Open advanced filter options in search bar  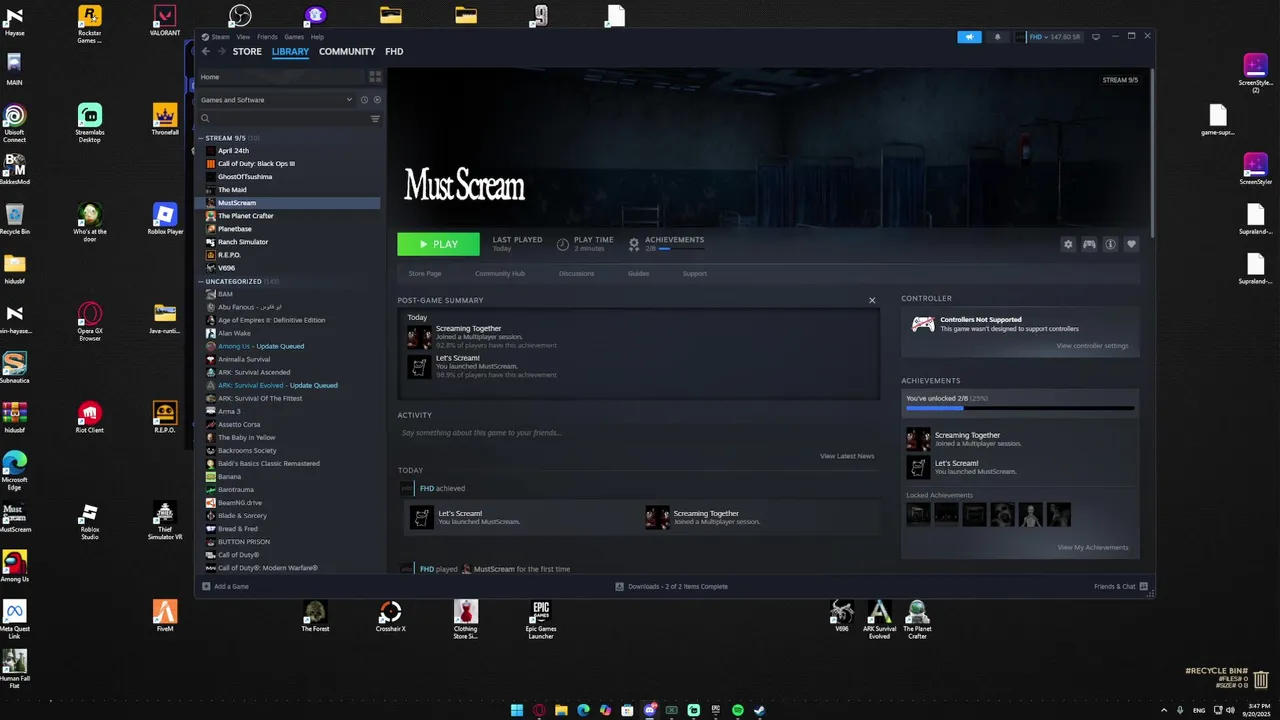pyautogui.click(x=375, y=119)
